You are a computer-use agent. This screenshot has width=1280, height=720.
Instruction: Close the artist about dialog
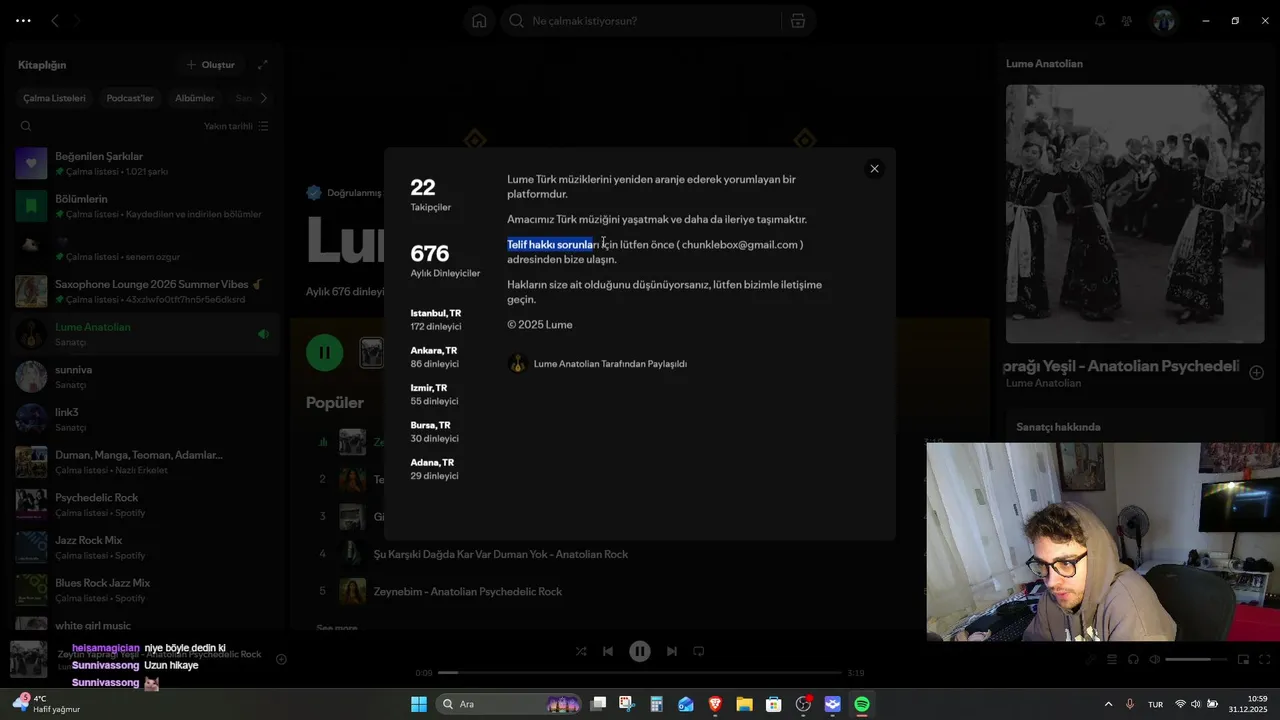[874, 169]
